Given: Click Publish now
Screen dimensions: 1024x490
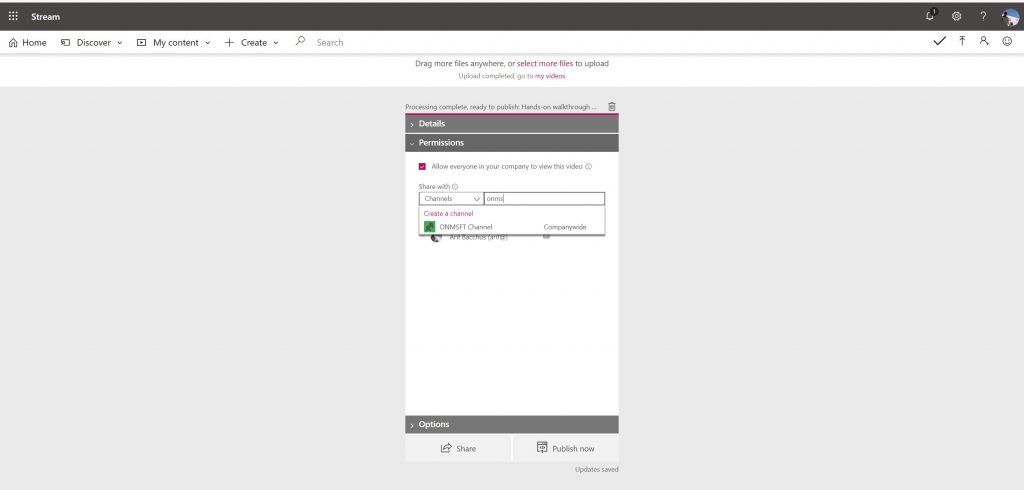Looking at the screenshot, I should 566,448.
